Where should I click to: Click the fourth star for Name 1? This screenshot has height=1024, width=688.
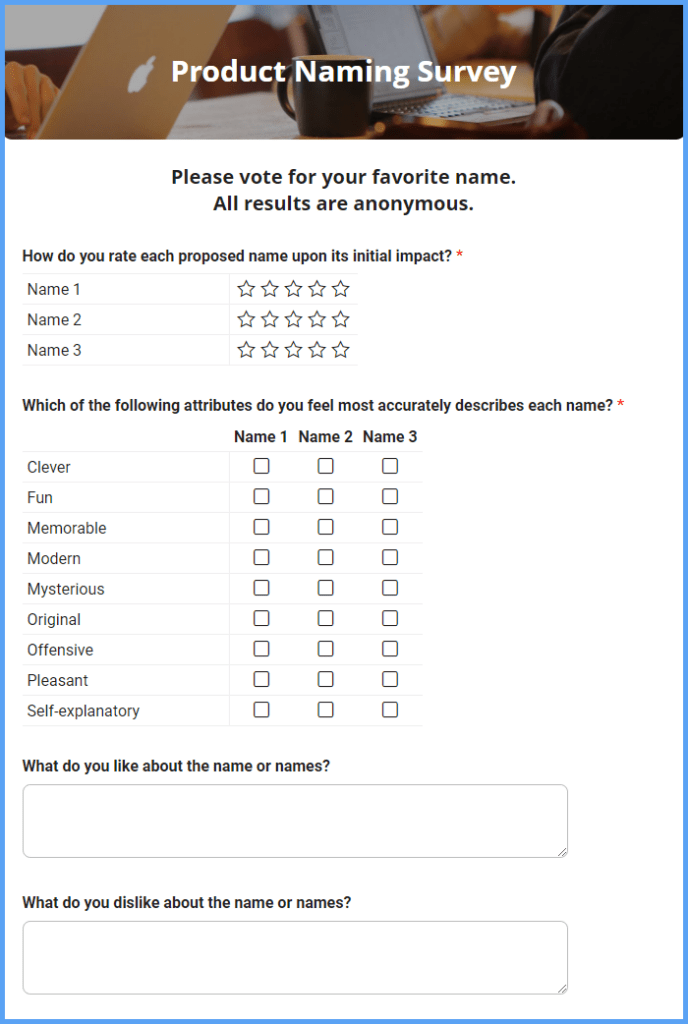317,288
